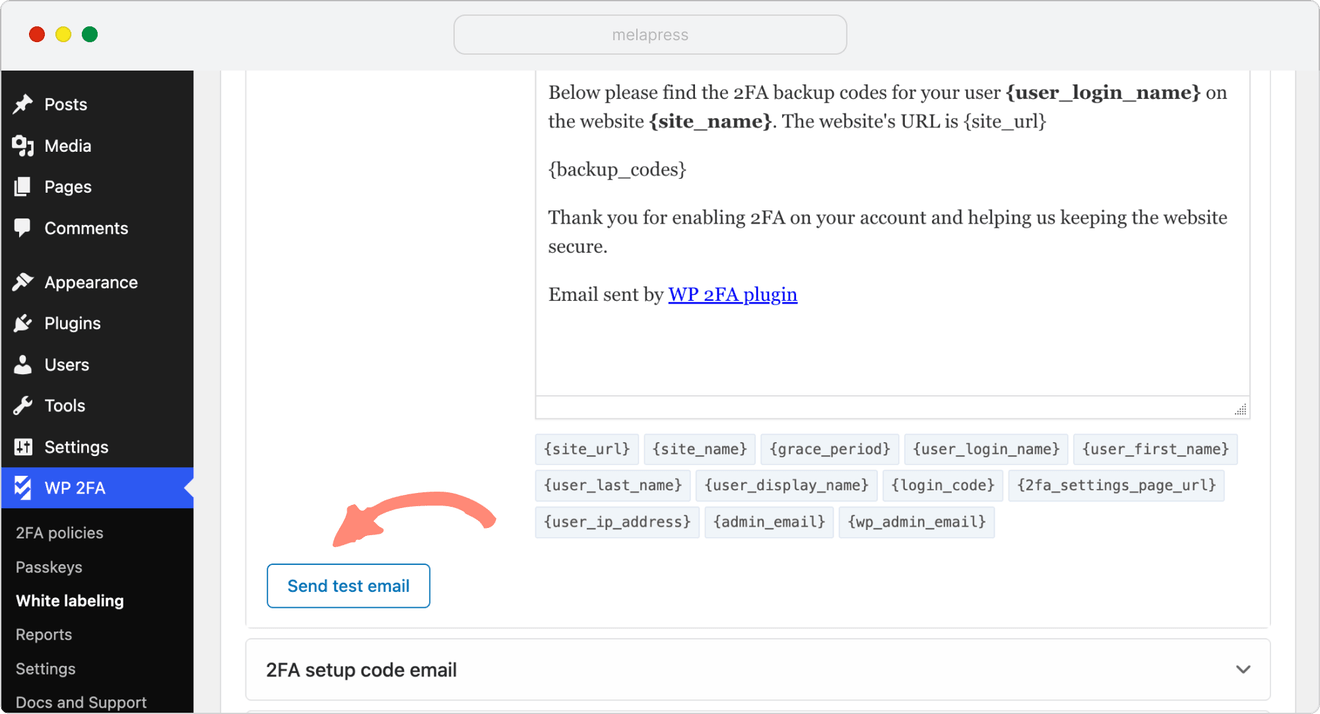Image resolution: width=1320 pixels, height=714 pixels.
Task: Insert the {admin_email} tag
Action: pos(769,521)
